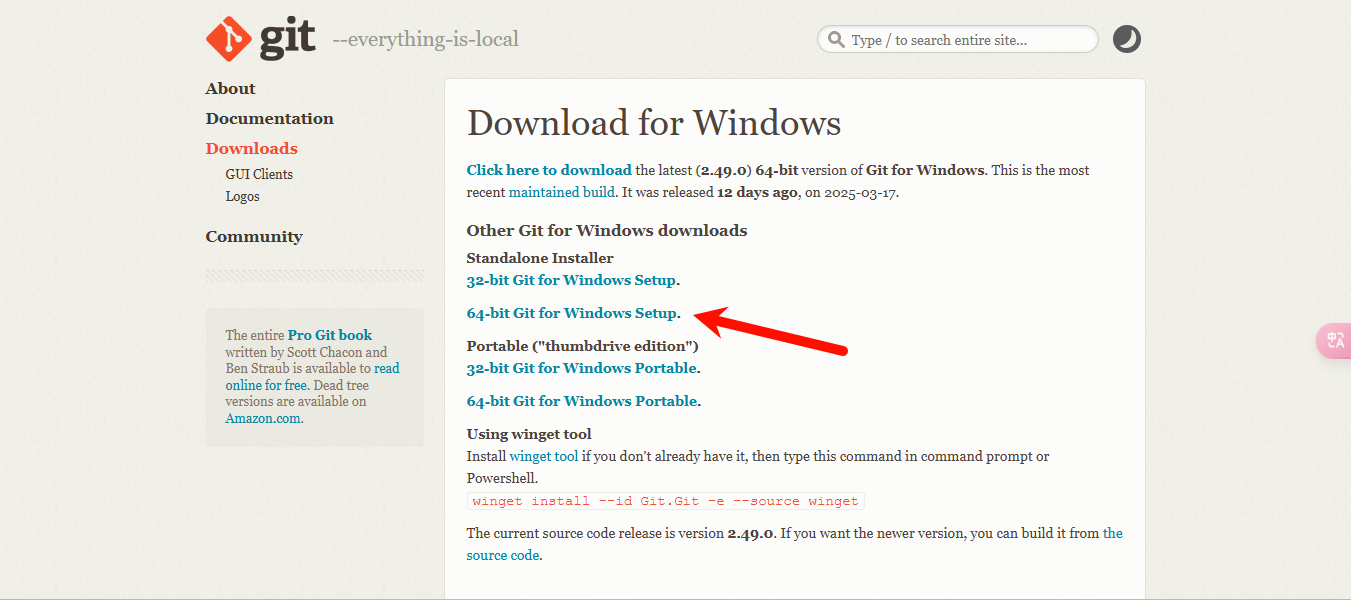Open the Pro Git book link
Screen dimensions: 1351x600
pyautogui.click(x=329, y=335)
